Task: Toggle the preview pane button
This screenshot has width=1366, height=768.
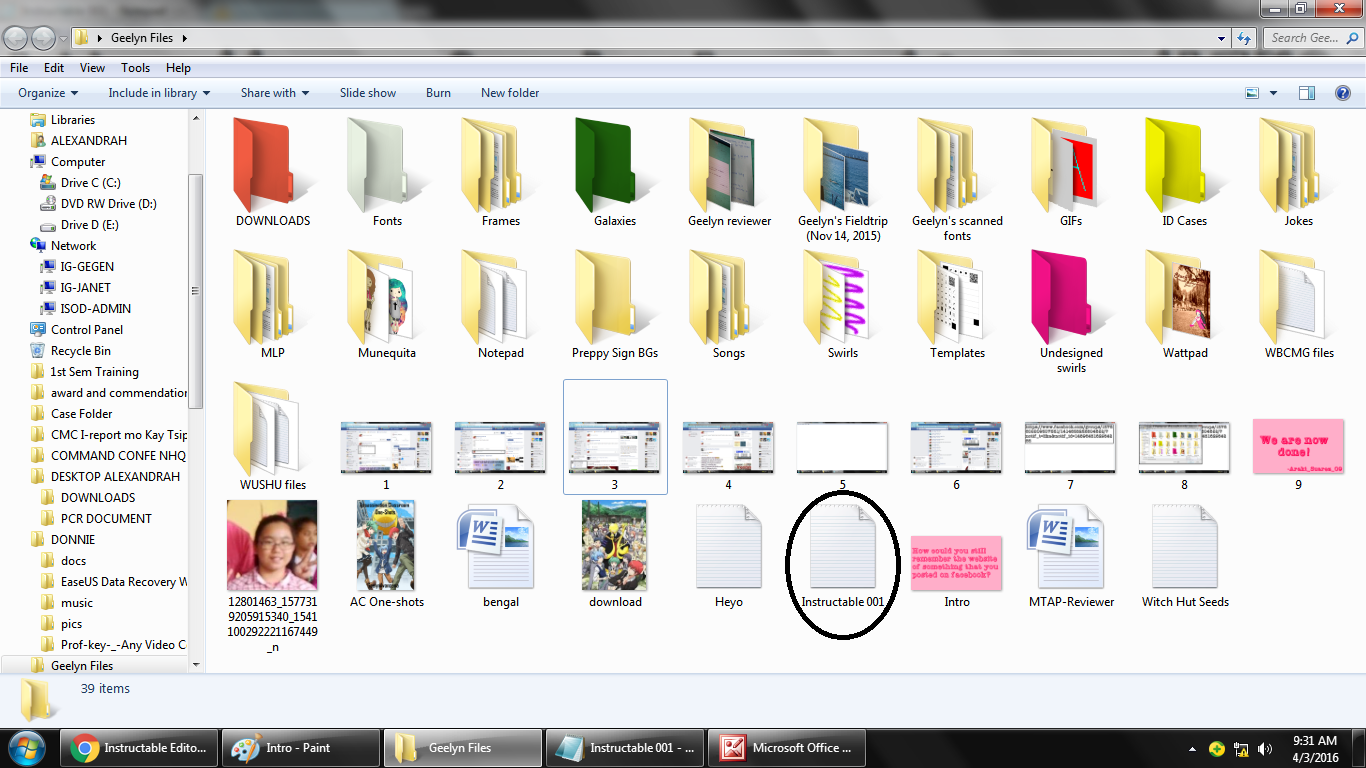Action: [x=1307, y=93]
